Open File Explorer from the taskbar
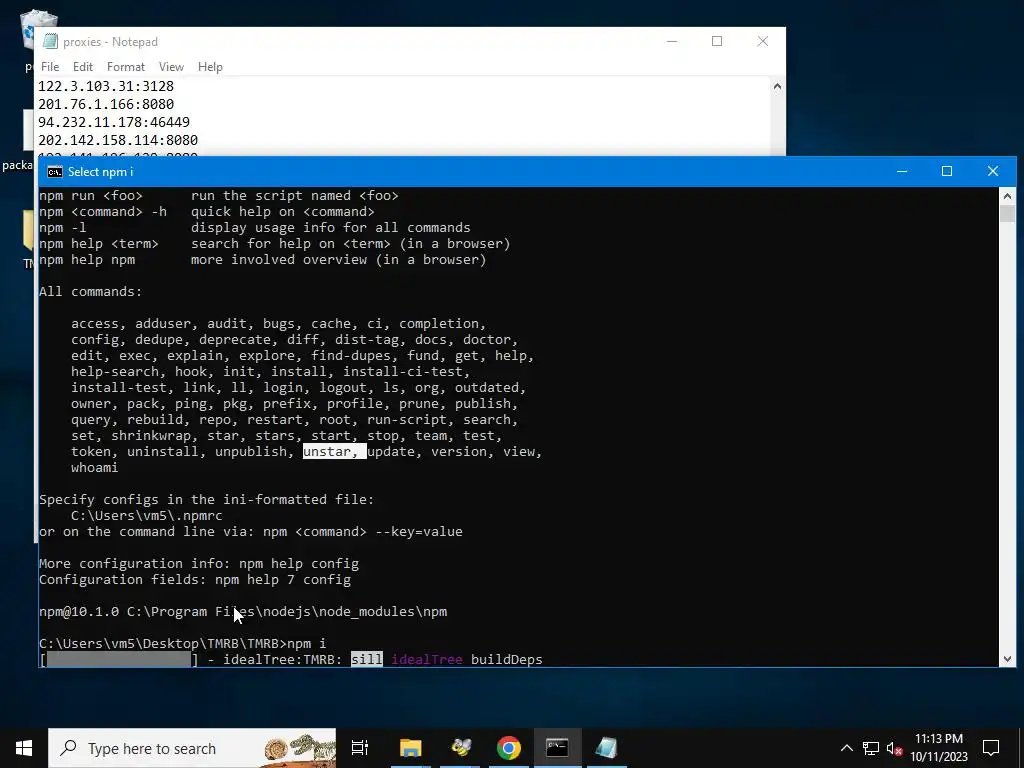 (x=411, y=748)
